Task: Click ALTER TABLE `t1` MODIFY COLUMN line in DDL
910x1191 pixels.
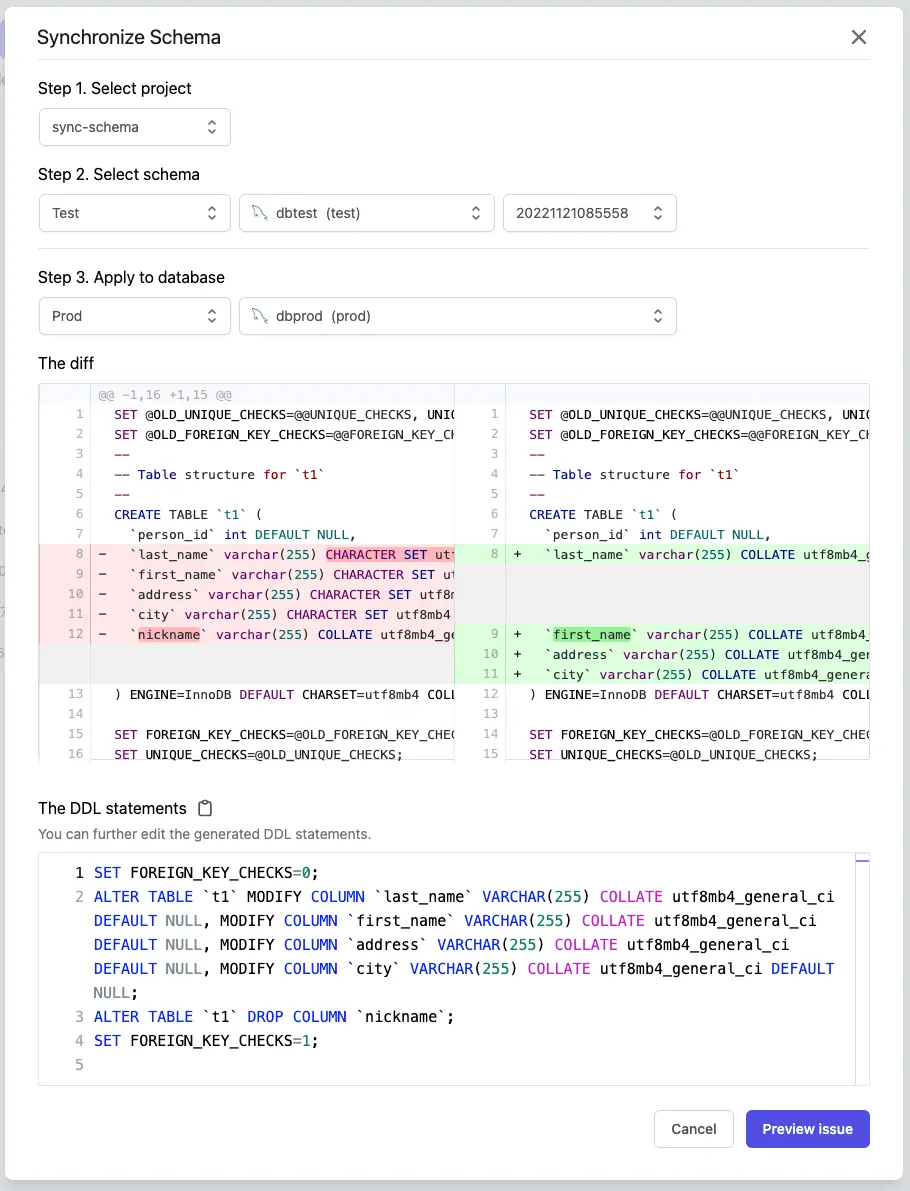Action: (463, 944)
